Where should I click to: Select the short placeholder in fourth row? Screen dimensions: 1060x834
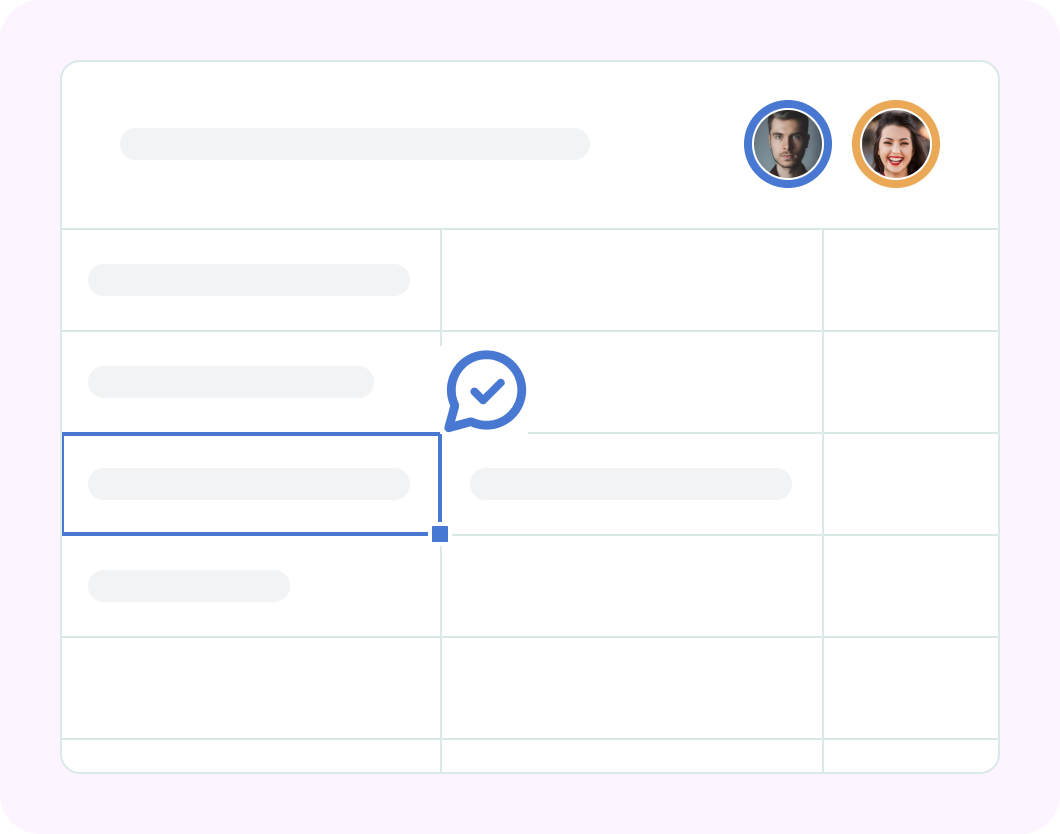coord(189,586)
